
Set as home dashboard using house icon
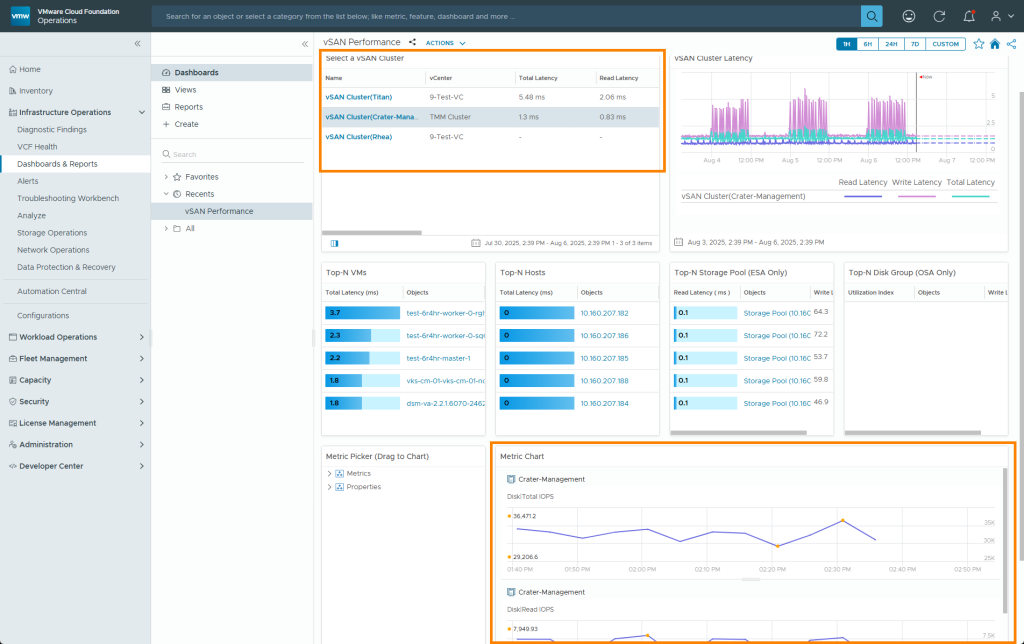click(995, 44)
